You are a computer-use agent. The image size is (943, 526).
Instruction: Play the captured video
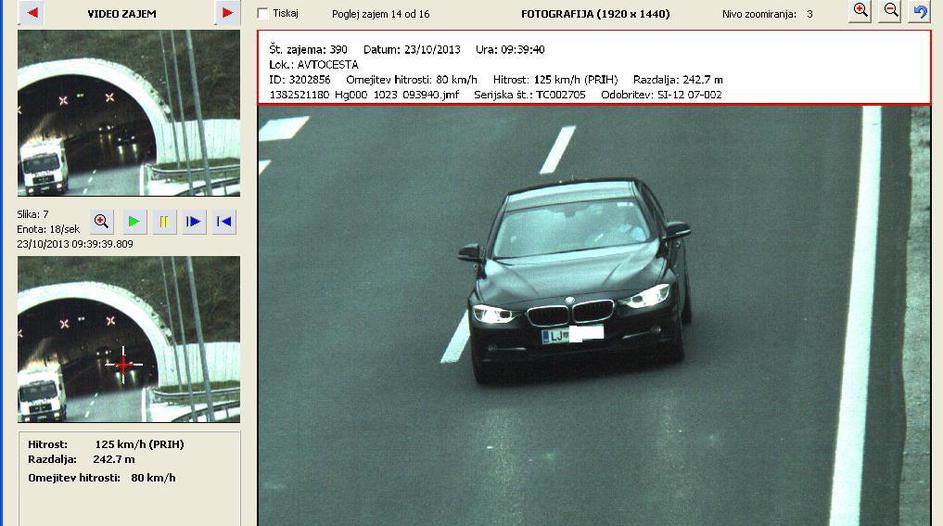coord(133,221)
